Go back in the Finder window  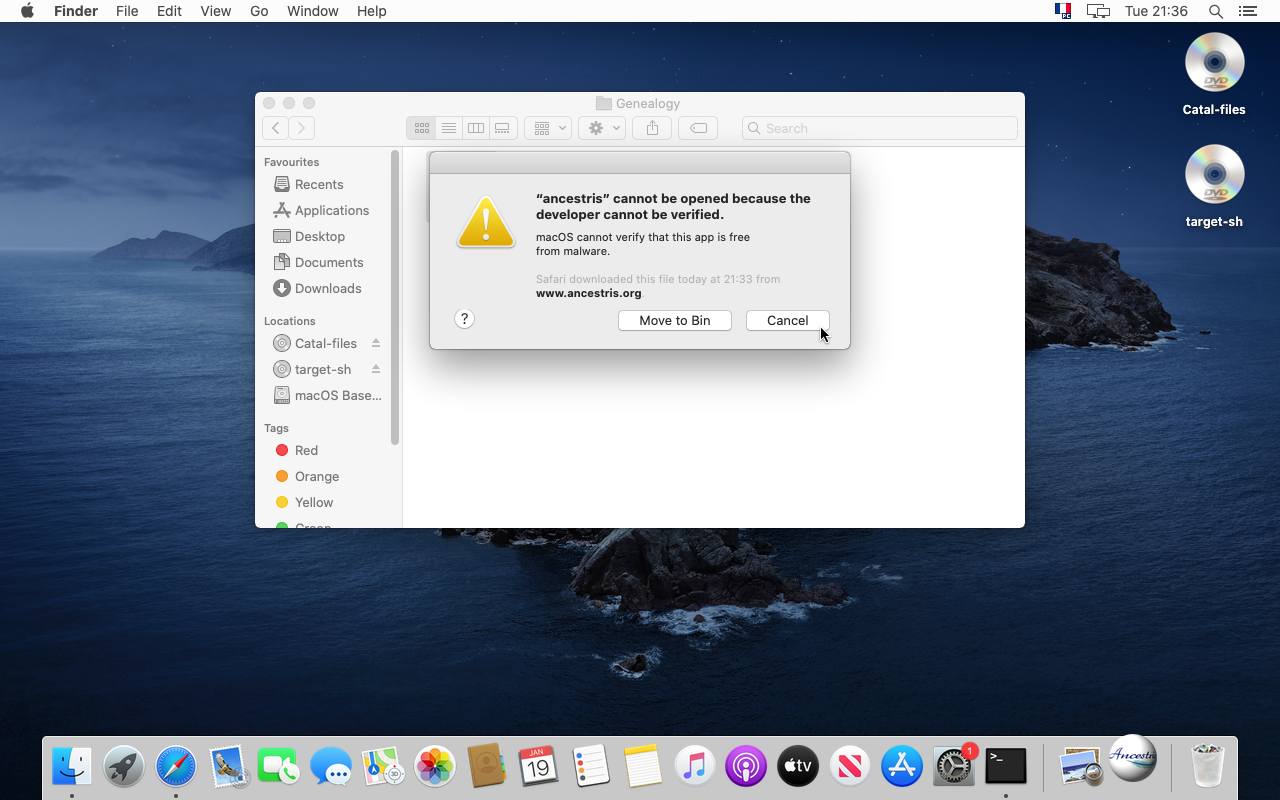click(x=275, y=128)
